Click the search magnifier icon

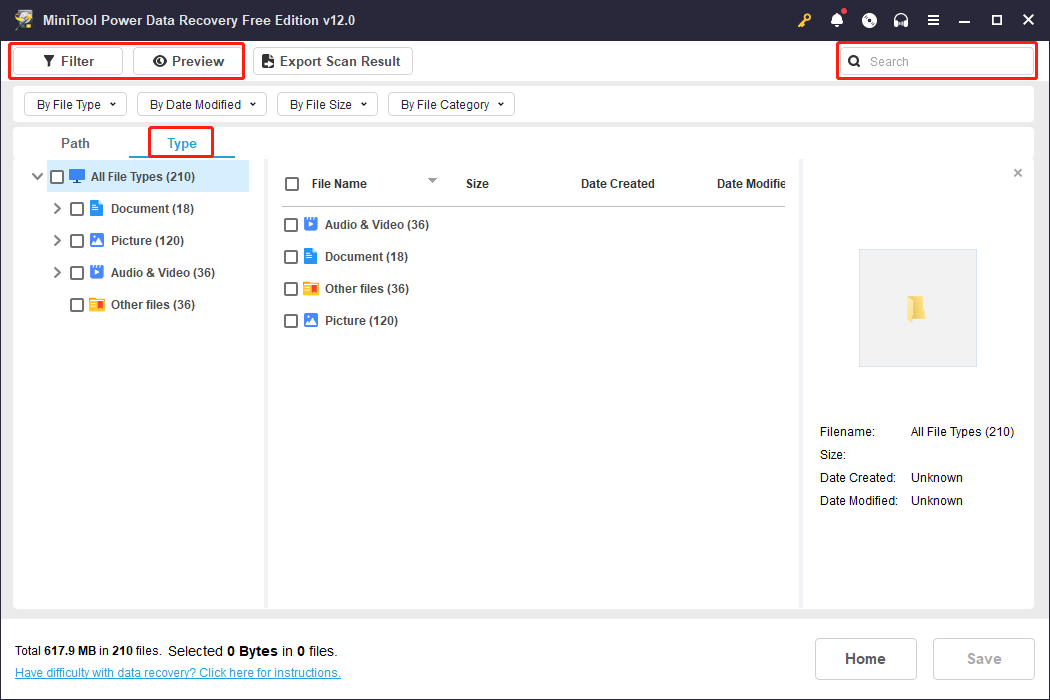point(853,61)
